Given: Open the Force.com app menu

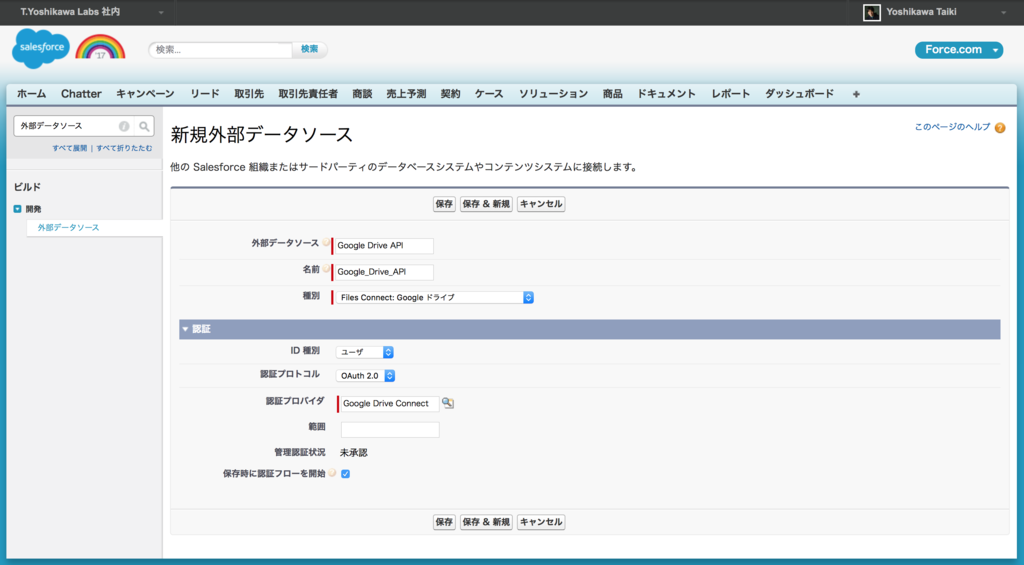Looking at the screenshot, I should 959,50.
